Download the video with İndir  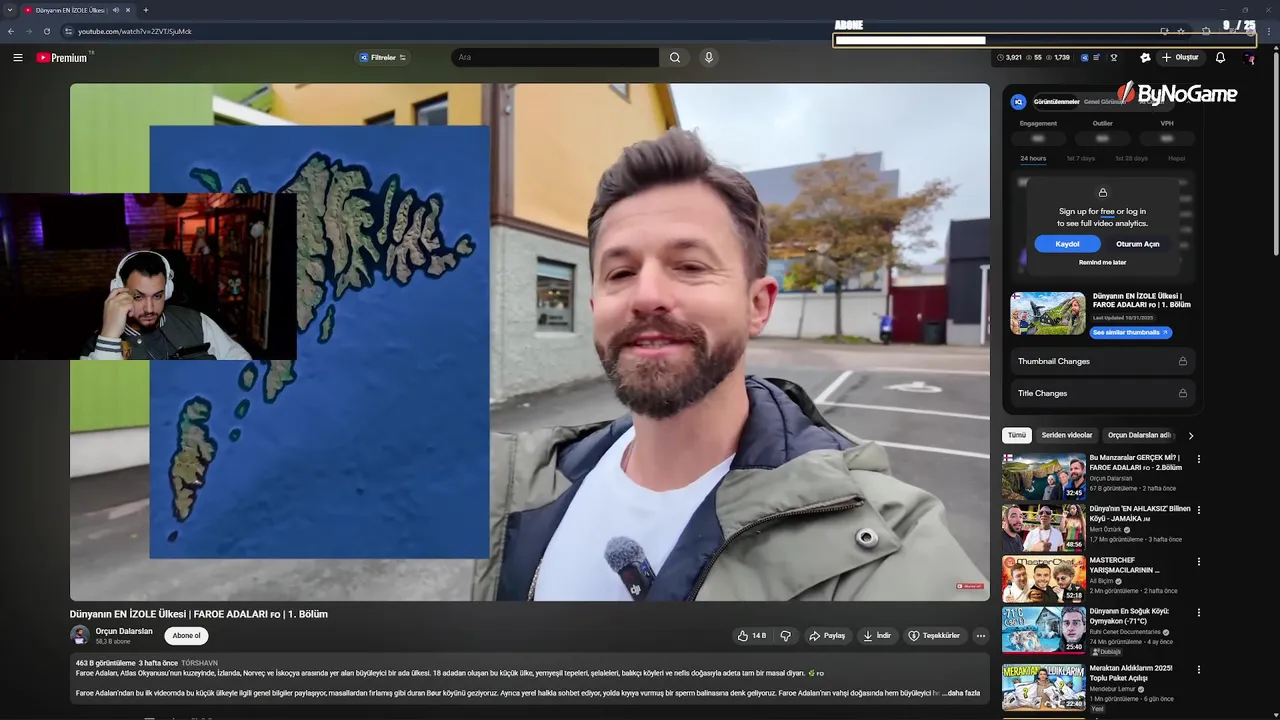[x=877, y=635]
